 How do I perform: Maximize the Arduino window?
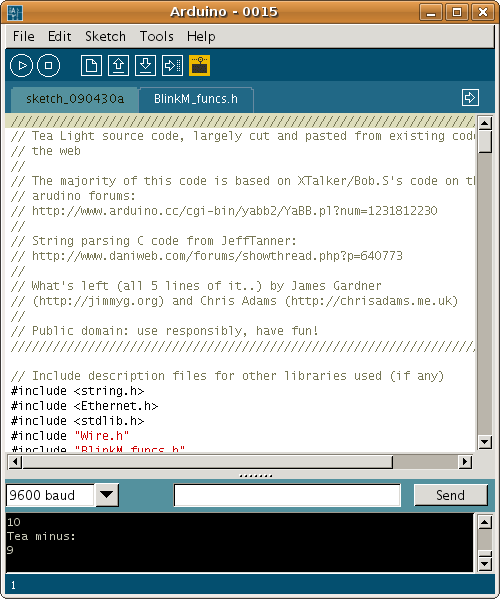click(x=457, y=13)
